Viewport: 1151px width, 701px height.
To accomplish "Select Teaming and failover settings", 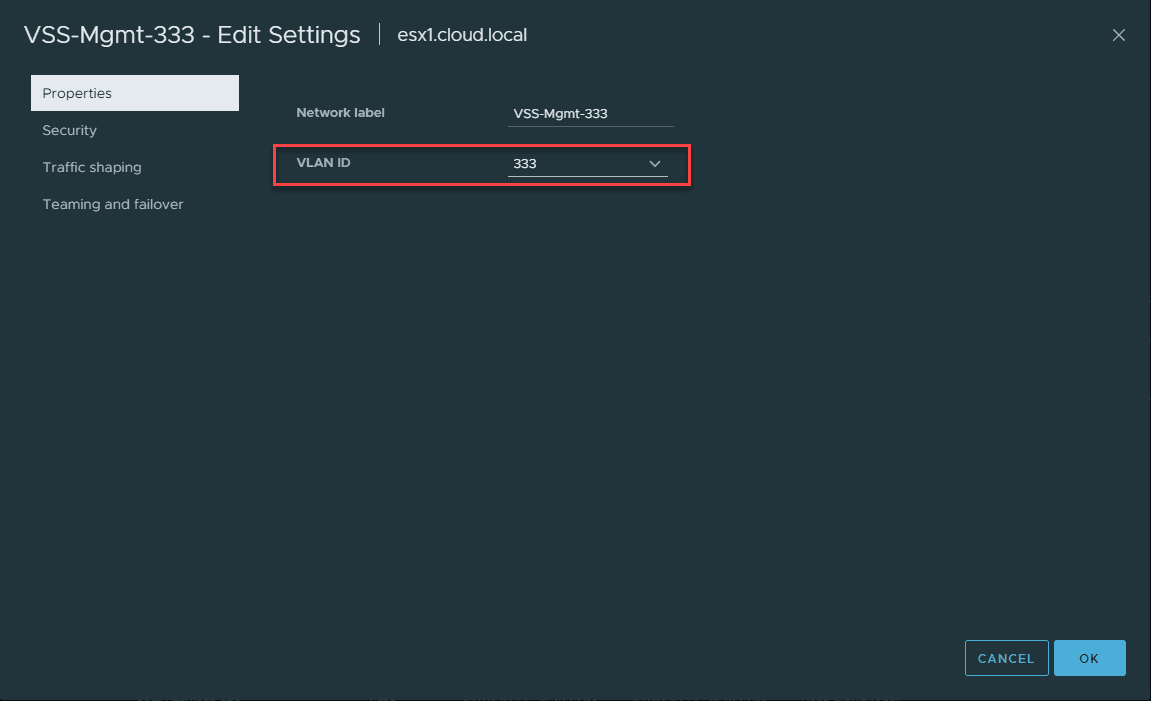I will 113,204.
